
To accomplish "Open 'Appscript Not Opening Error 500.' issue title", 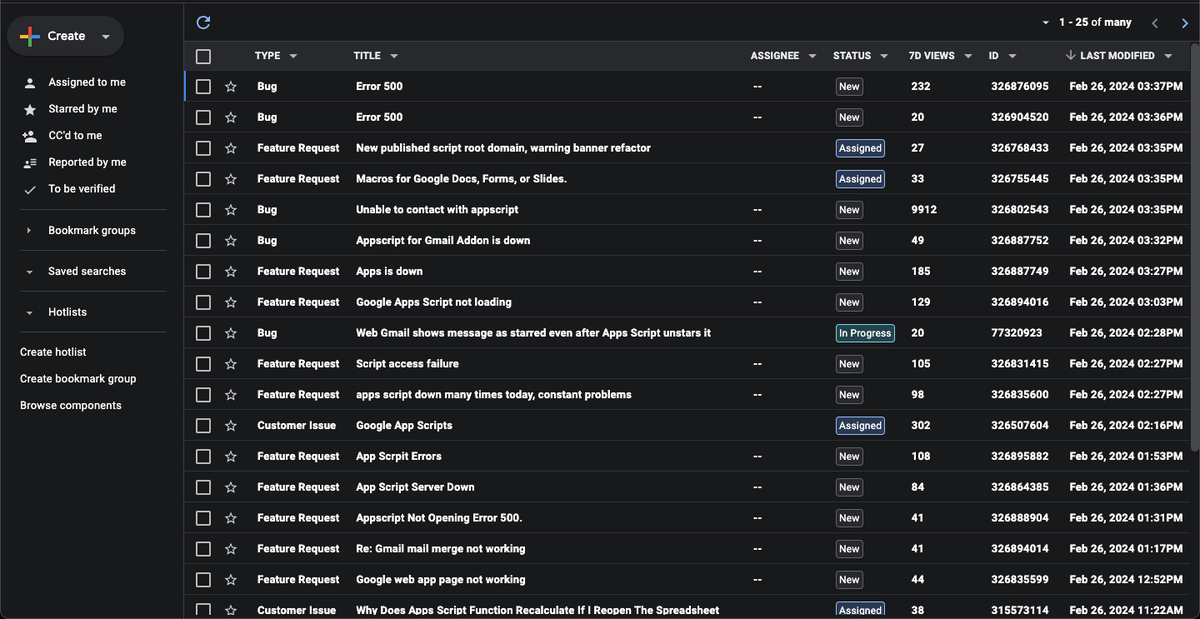I will (439, 518).
